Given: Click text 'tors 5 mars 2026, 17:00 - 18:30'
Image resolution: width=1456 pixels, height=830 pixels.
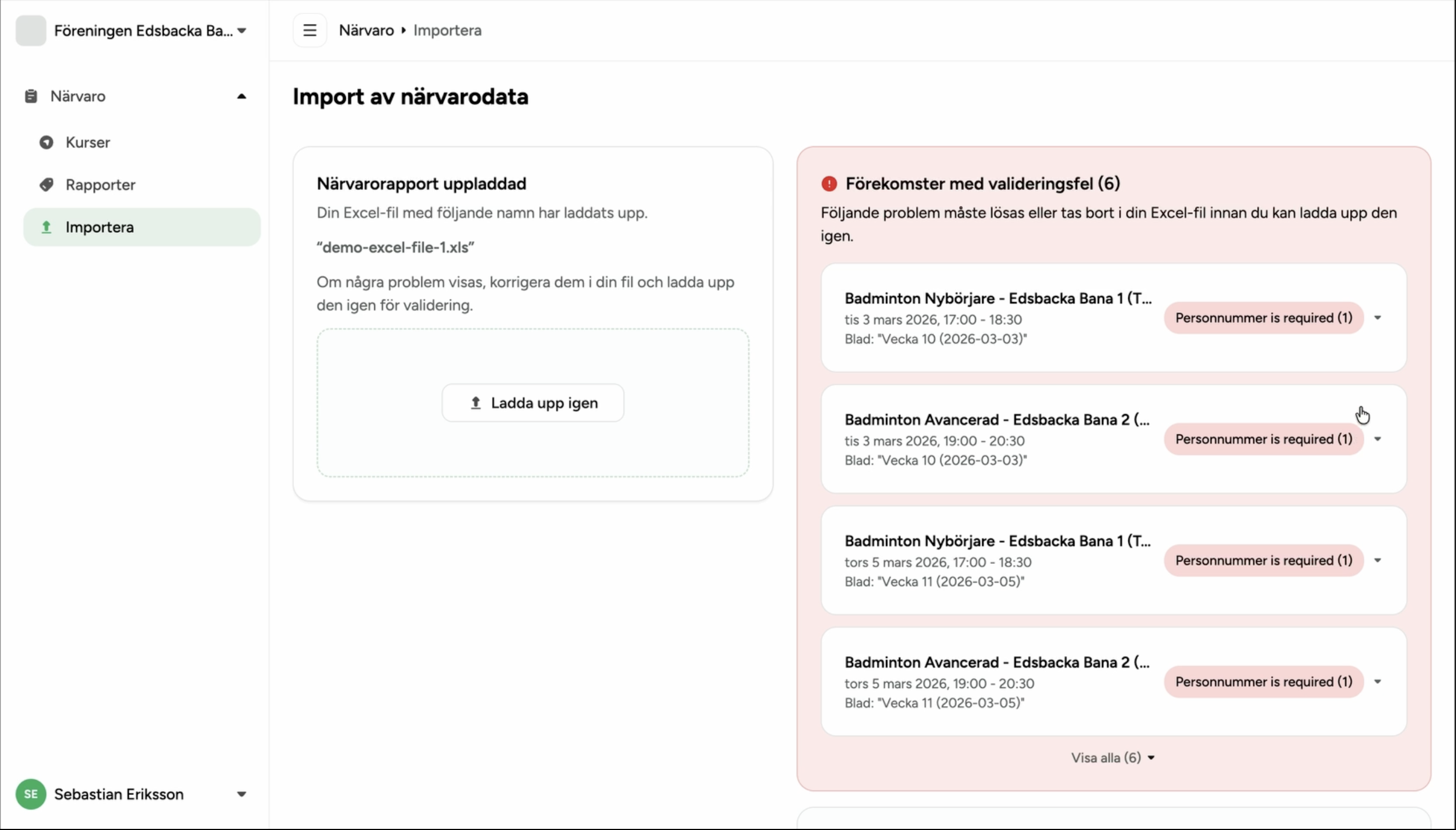Looking at the screenshot, I should point(938,562).
